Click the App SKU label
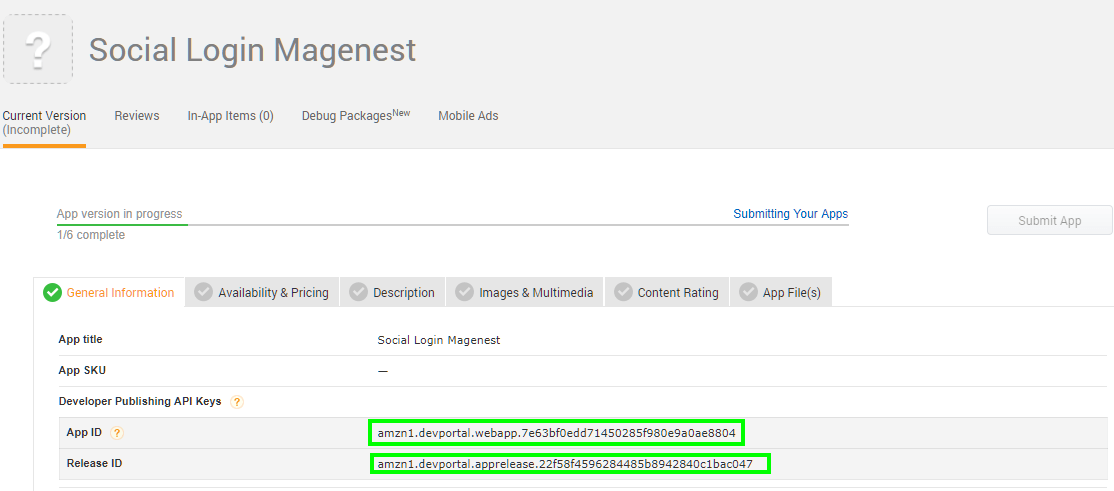Image resolution: width=1114 pixels, height=491 pixels. tap(82, 370)
